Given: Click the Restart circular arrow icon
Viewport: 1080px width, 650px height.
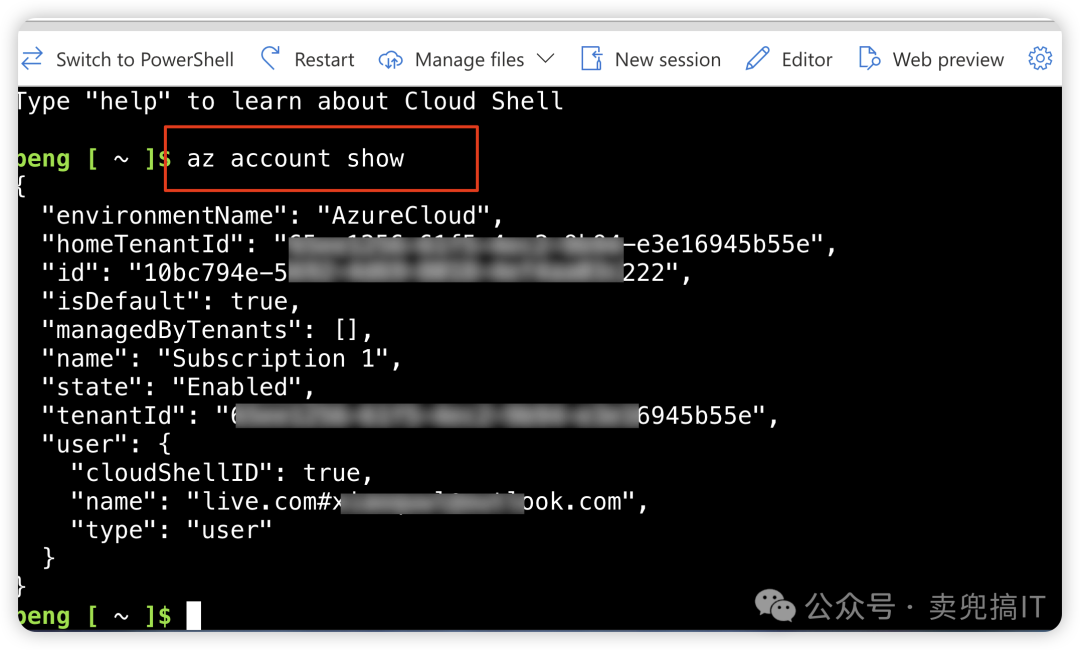Looking at the screenshot, I should [x=270, y=59].
